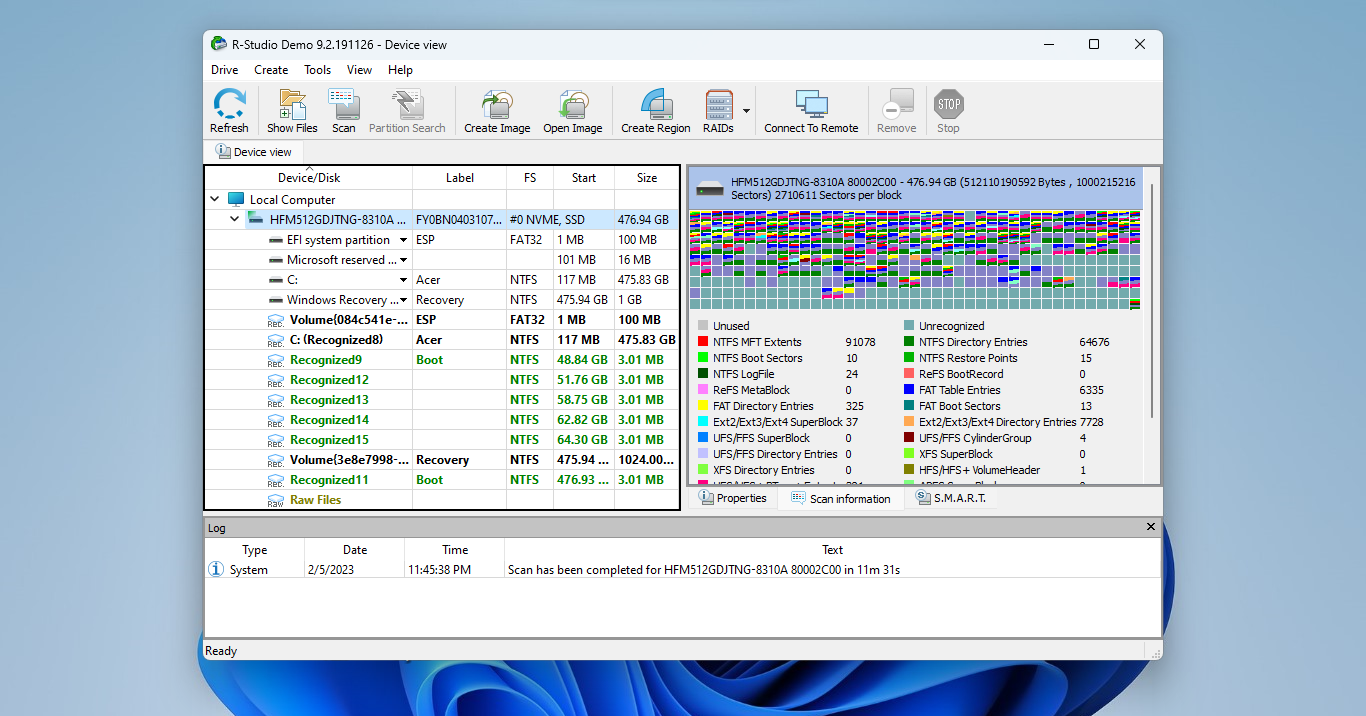Click the Refresh toolbar icon

pyautogui.click(x=229, y=111)
